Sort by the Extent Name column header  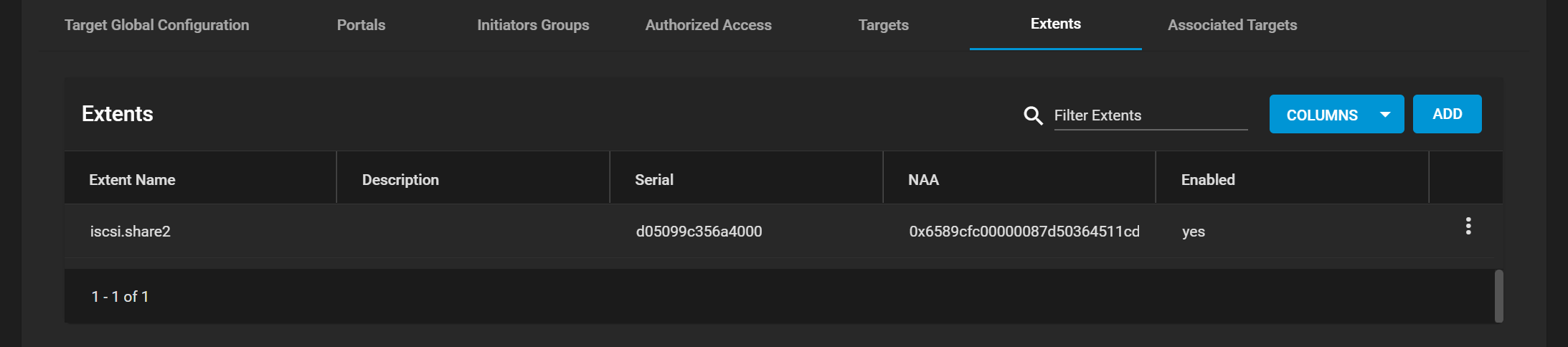click(132, 180)
